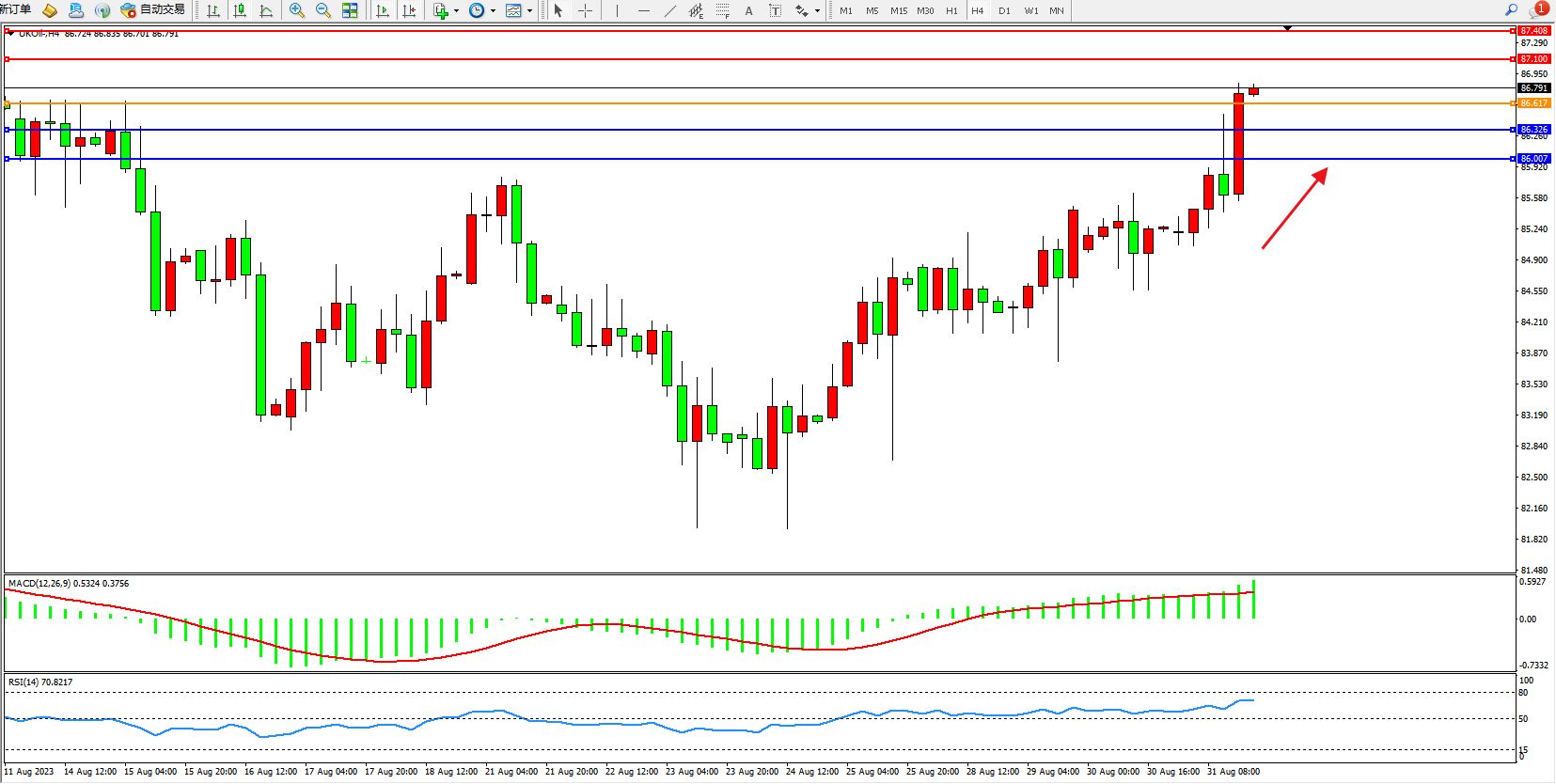Image resolution: width=1556 pixels, height=784 pixels.
Task: Expand the indicators list dropdown arrow
Action: [x=457, y=11]
